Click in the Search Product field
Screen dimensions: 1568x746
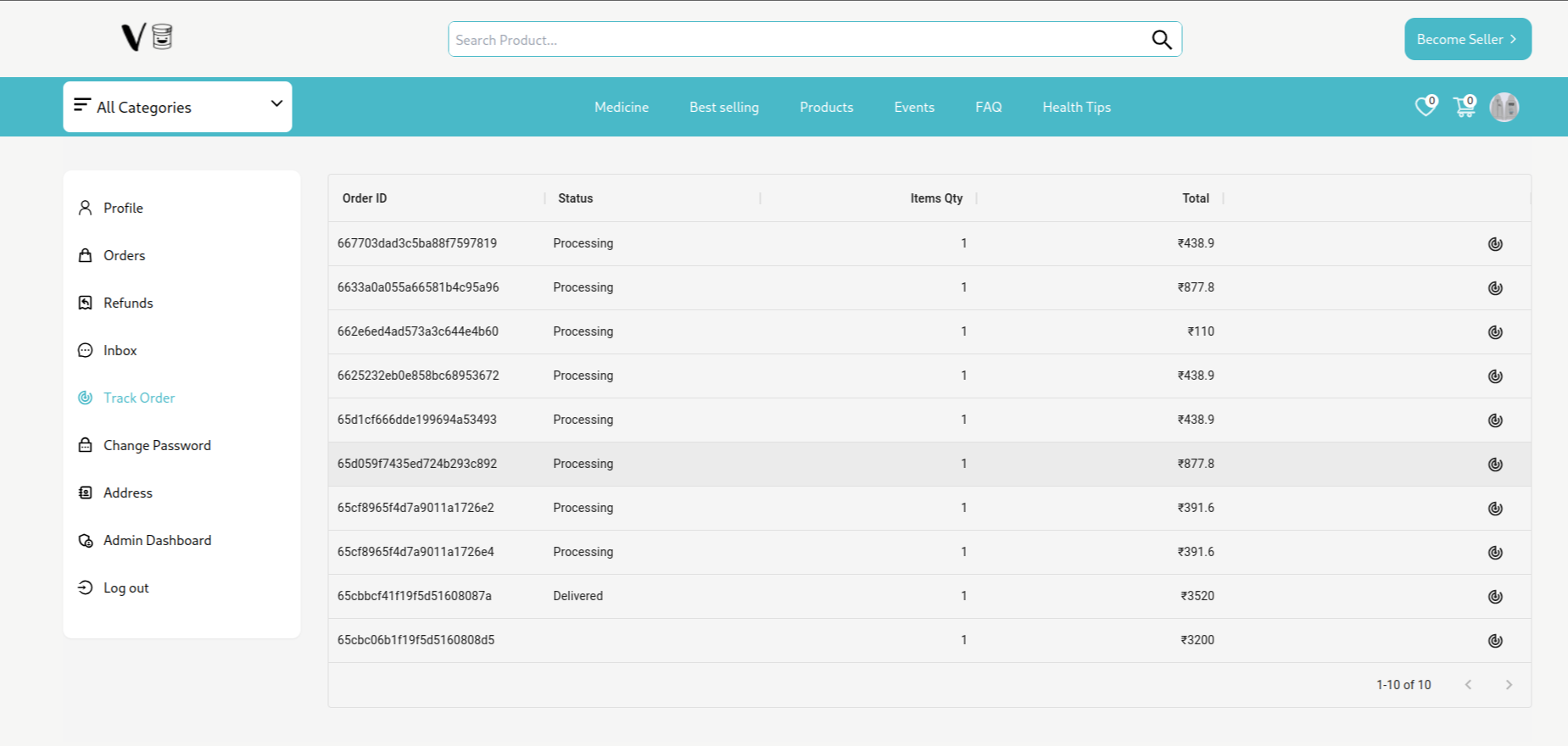(x=797, y=40)
